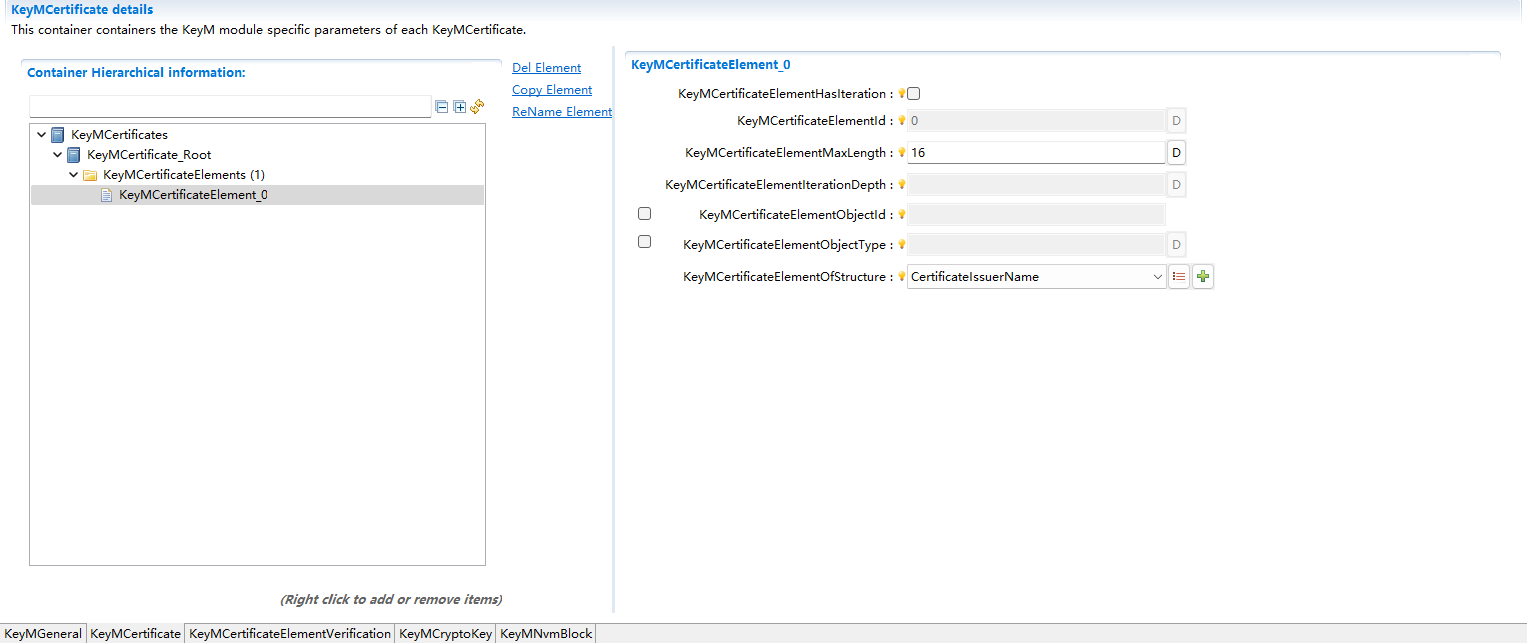Collapse the KeyMCertificate_Root node
Screen dimensions: 1529x643
pyautogui.click(x=57, y=154)
